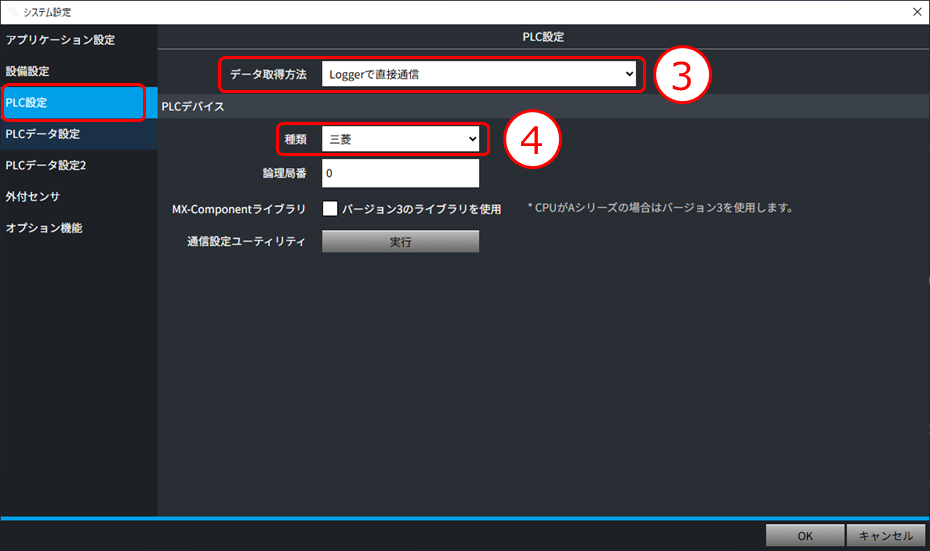Switch to 外付センサ settings

pyautogui.click(x=33, y=196)
